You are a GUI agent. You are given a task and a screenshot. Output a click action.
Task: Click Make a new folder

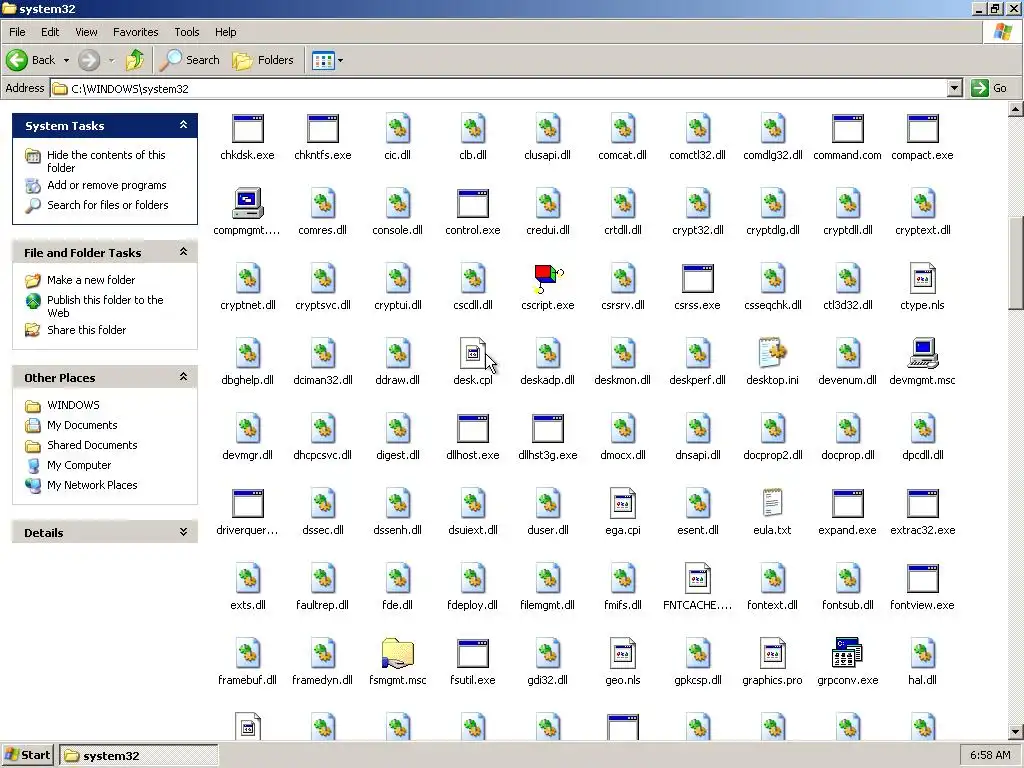(x=91, y=280)
